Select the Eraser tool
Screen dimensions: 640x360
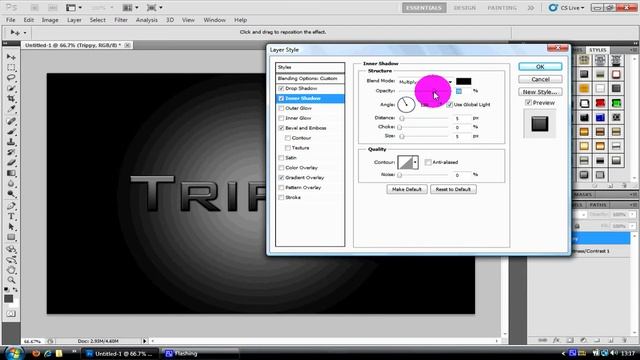[x=11, y=163]
